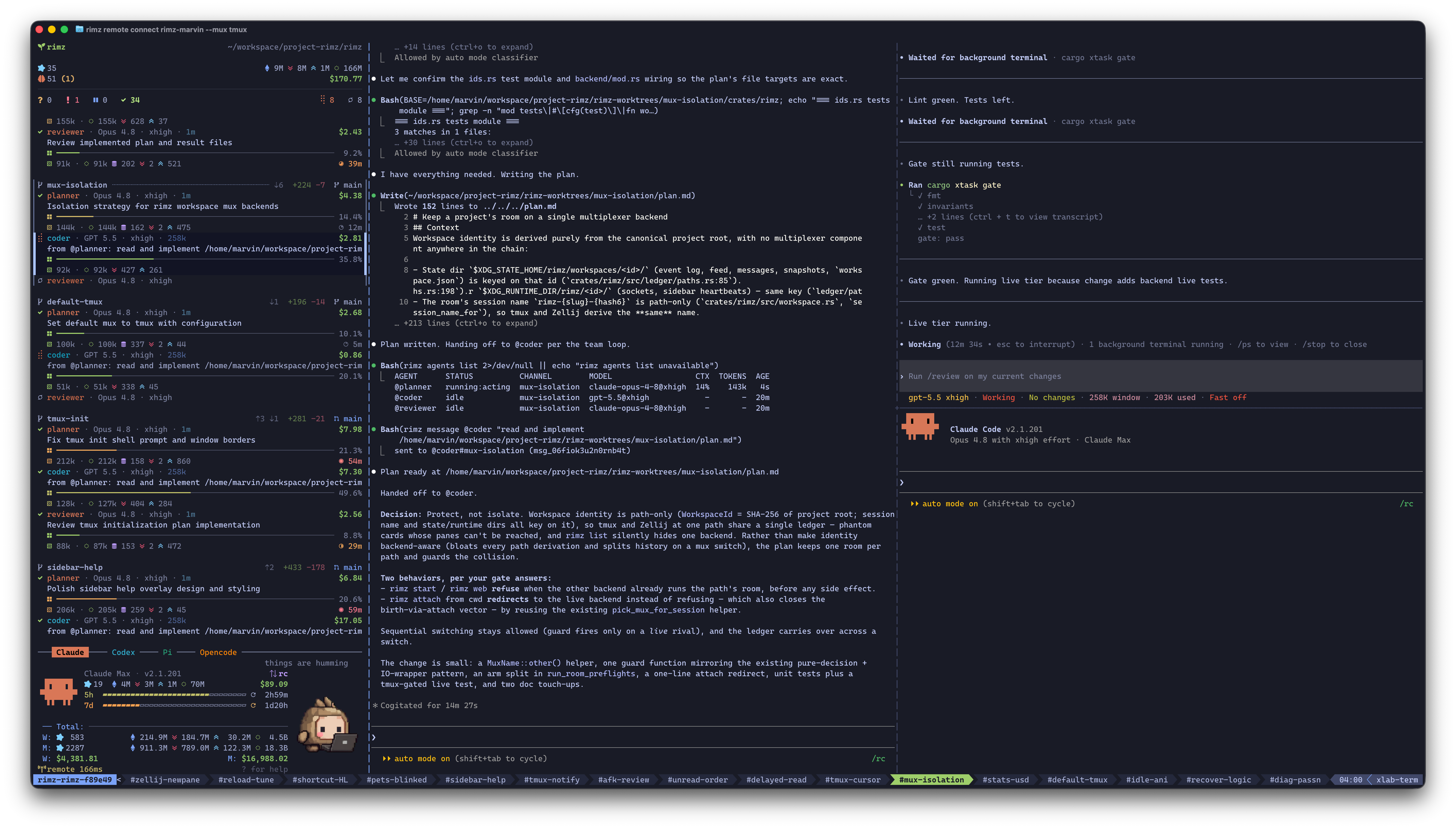Screen dimensions: 1456x829
Task: Toggle the Fast off setting
Action: click(1228, 397)
